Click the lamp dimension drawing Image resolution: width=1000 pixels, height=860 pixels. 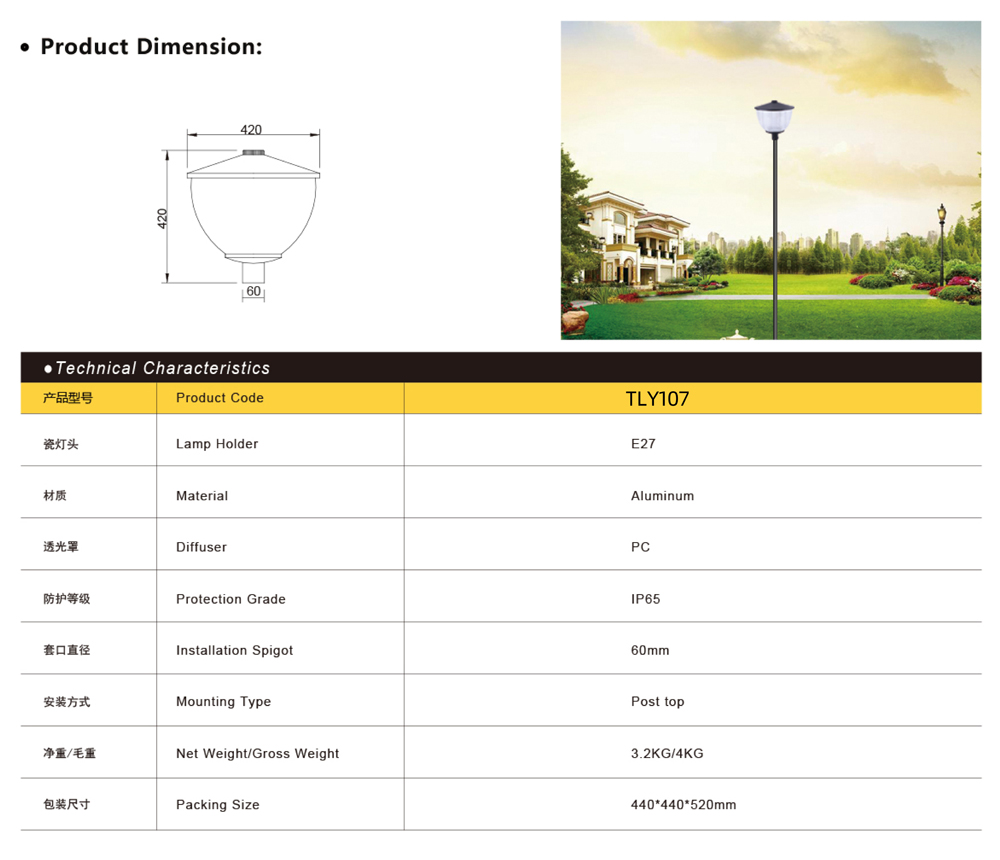240,212
